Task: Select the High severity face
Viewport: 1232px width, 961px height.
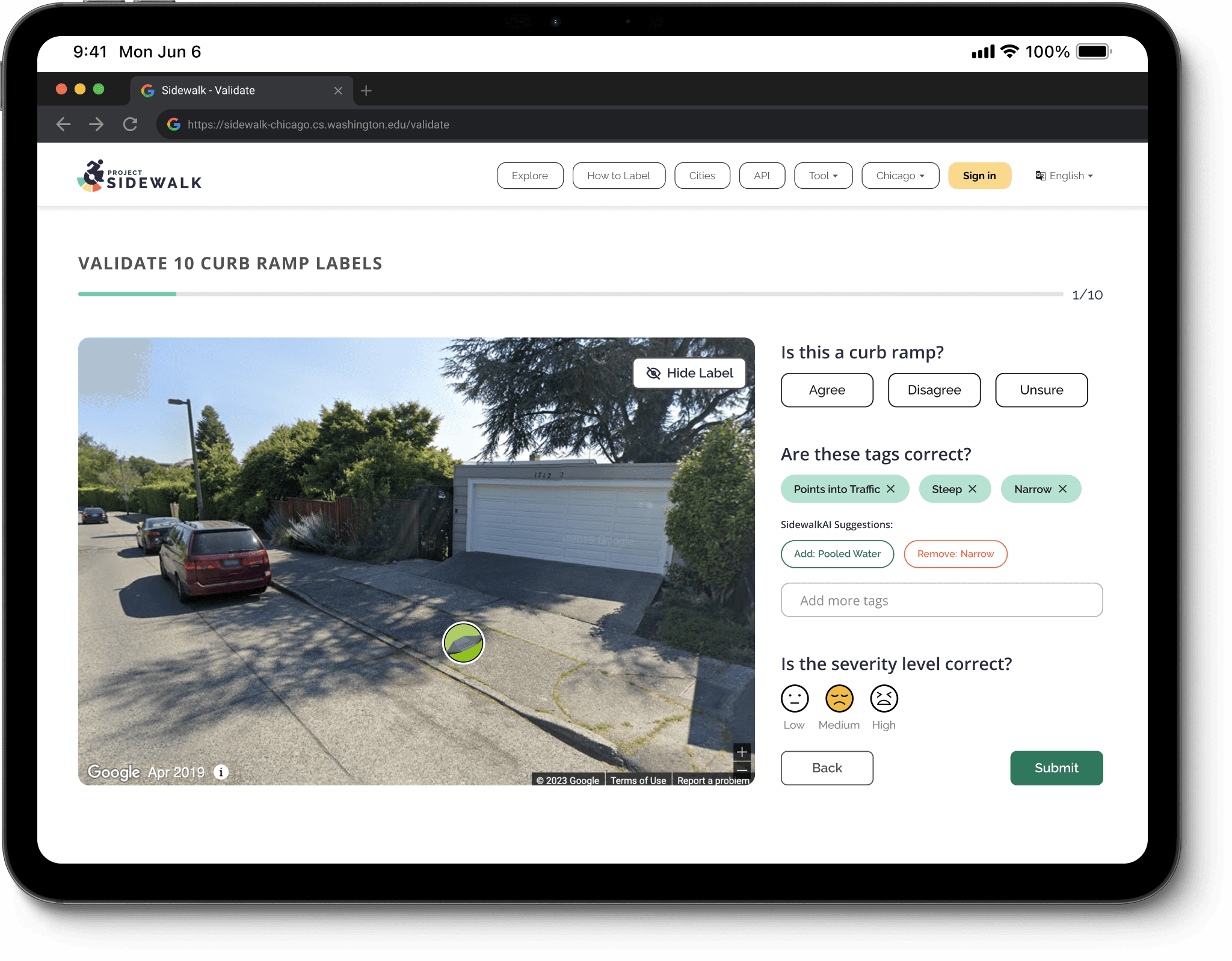Action: (x=884, y=699)
